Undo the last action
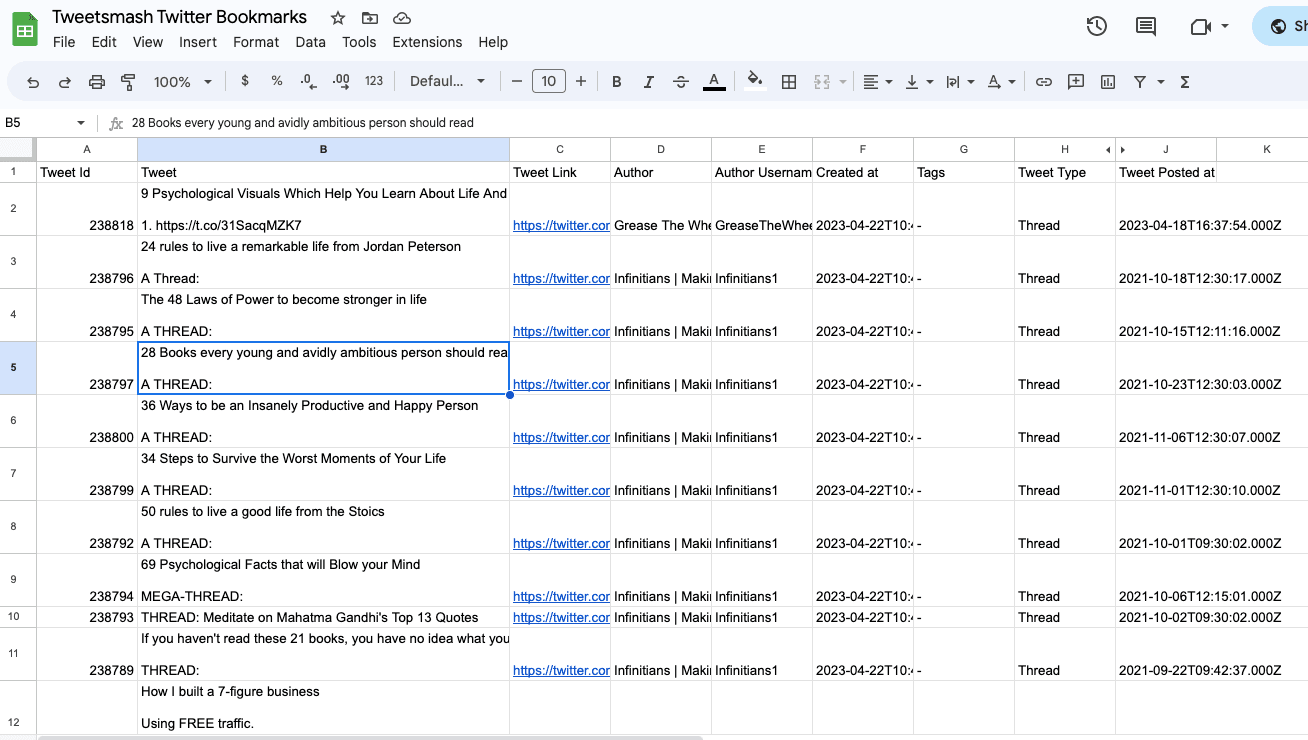Viewport: 1308px width, 740px height. click(33, 82)
